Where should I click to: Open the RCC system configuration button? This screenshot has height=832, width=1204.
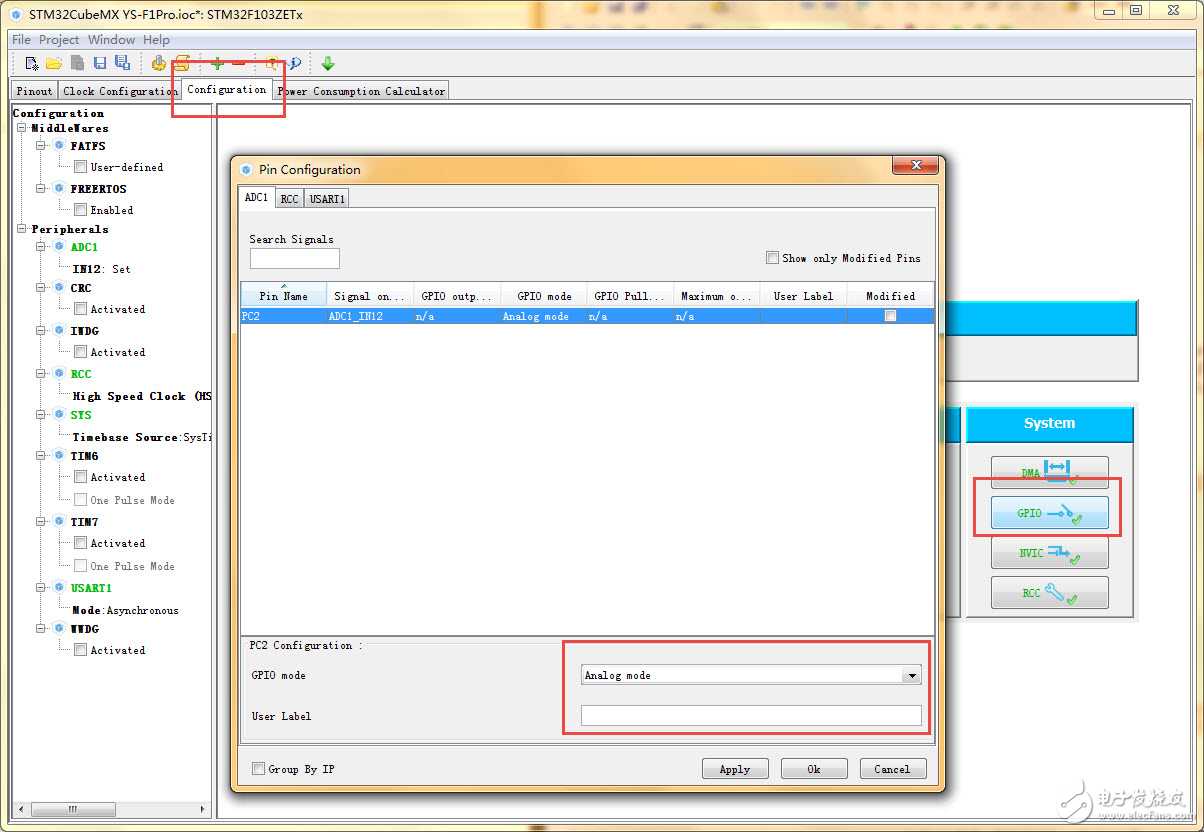[1049, 592]
